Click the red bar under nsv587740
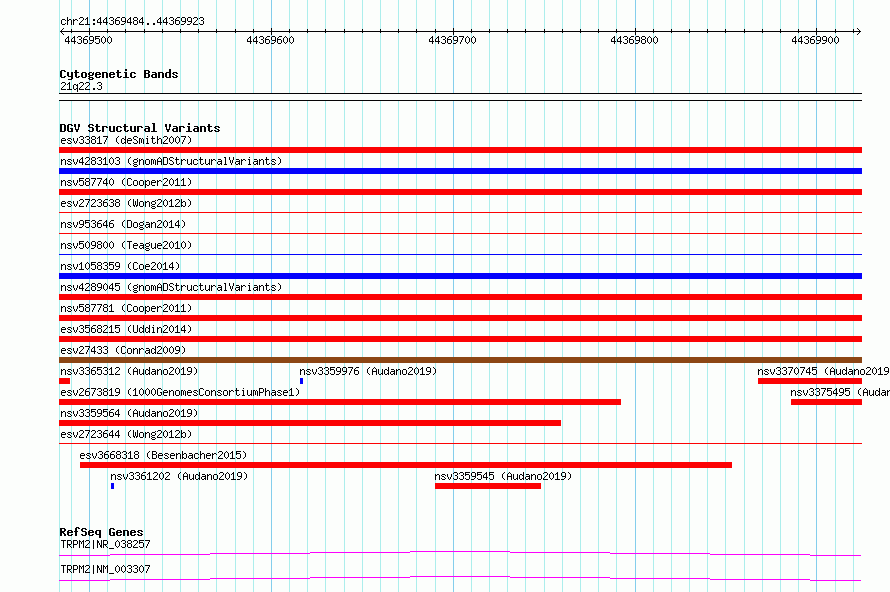The image size is (890, 592). (x=460, y=192)
